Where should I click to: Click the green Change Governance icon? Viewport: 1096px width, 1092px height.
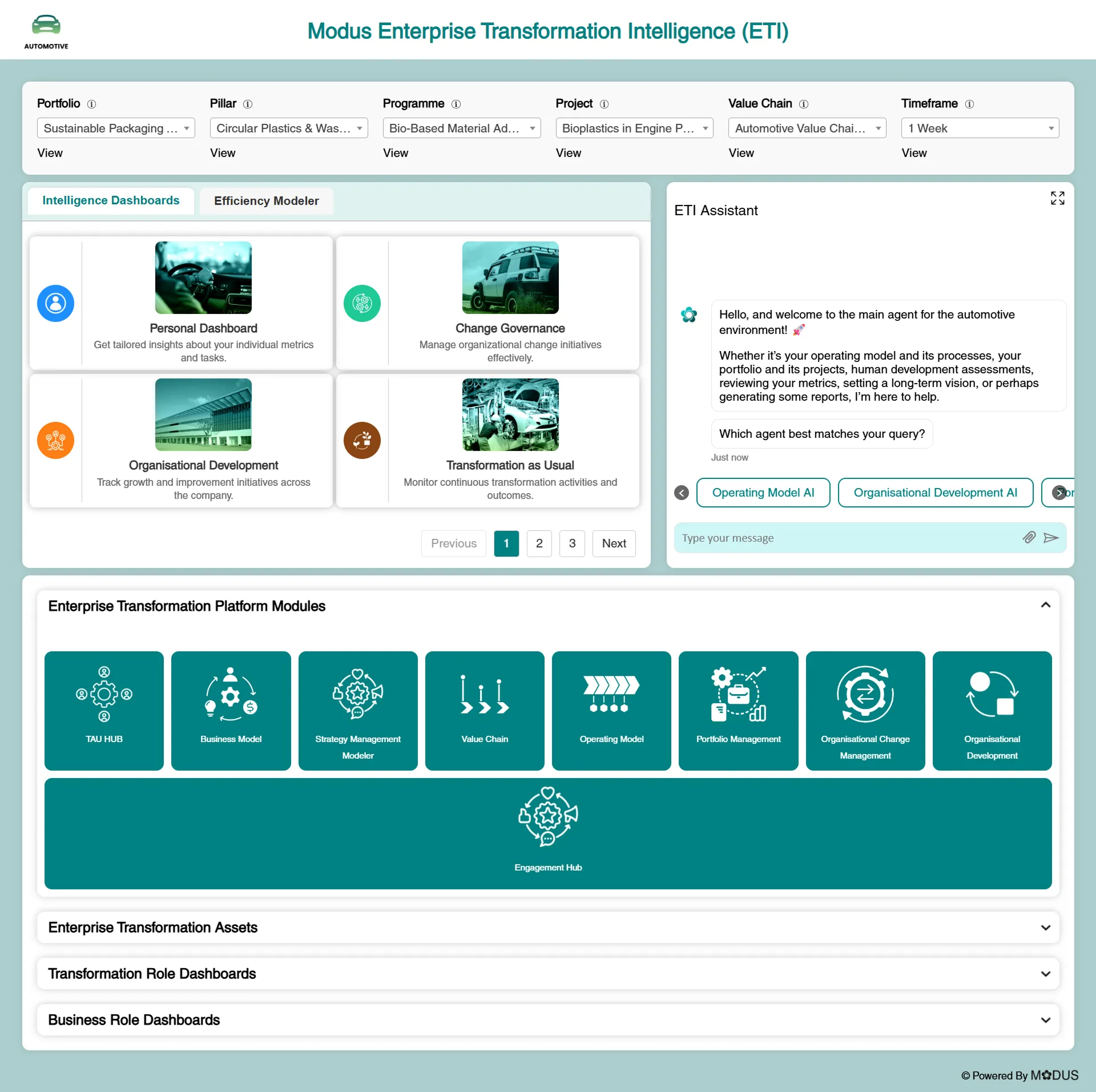click(x=362, y=303)
